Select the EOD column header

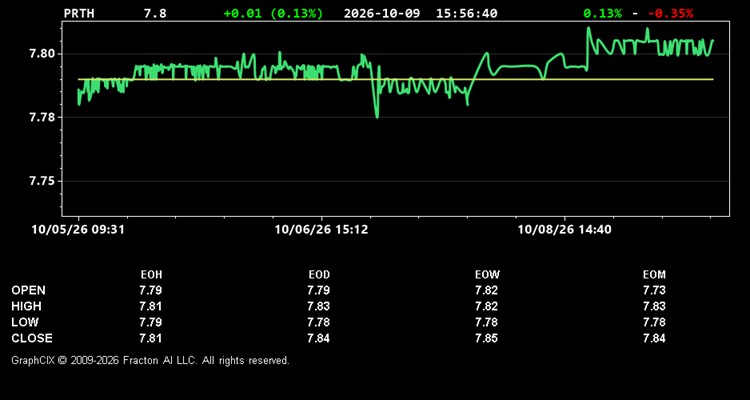click(319, 275)
